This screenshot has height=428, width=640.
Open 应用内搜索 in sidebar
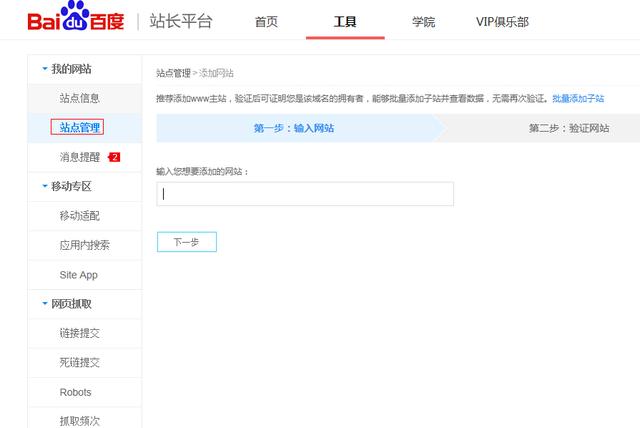(85, 245)
